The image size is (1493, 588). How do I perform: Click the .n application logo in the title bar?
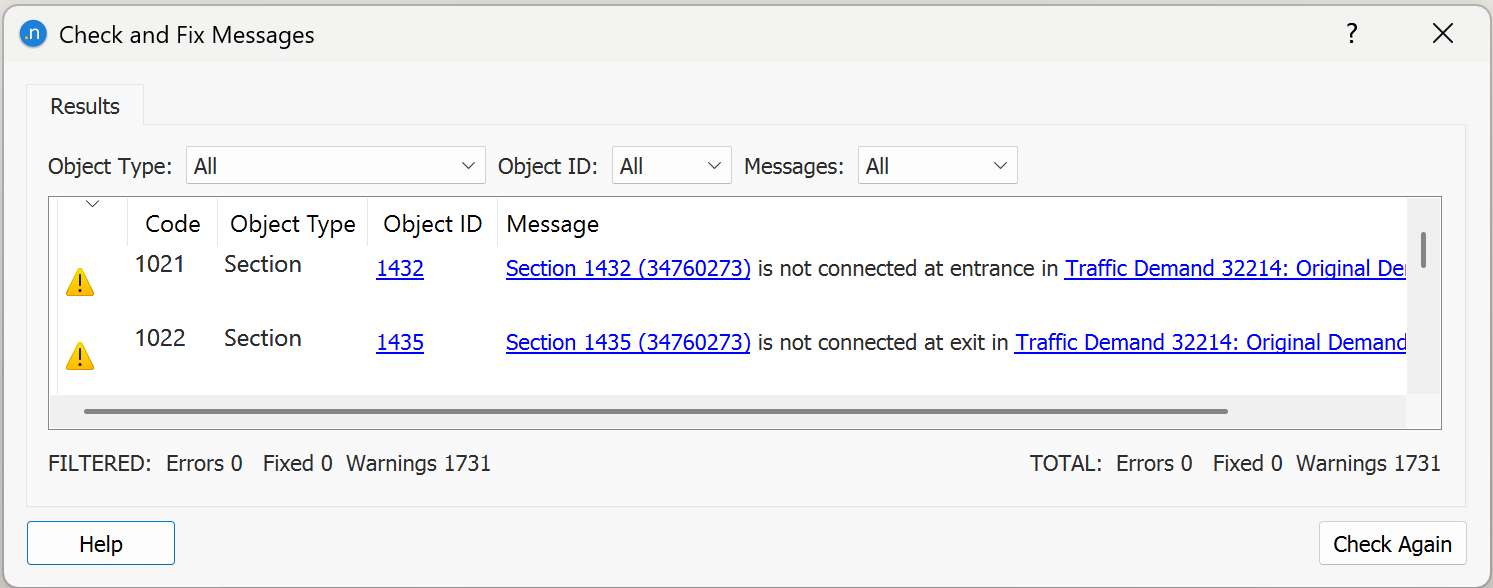tap(31, 33)
